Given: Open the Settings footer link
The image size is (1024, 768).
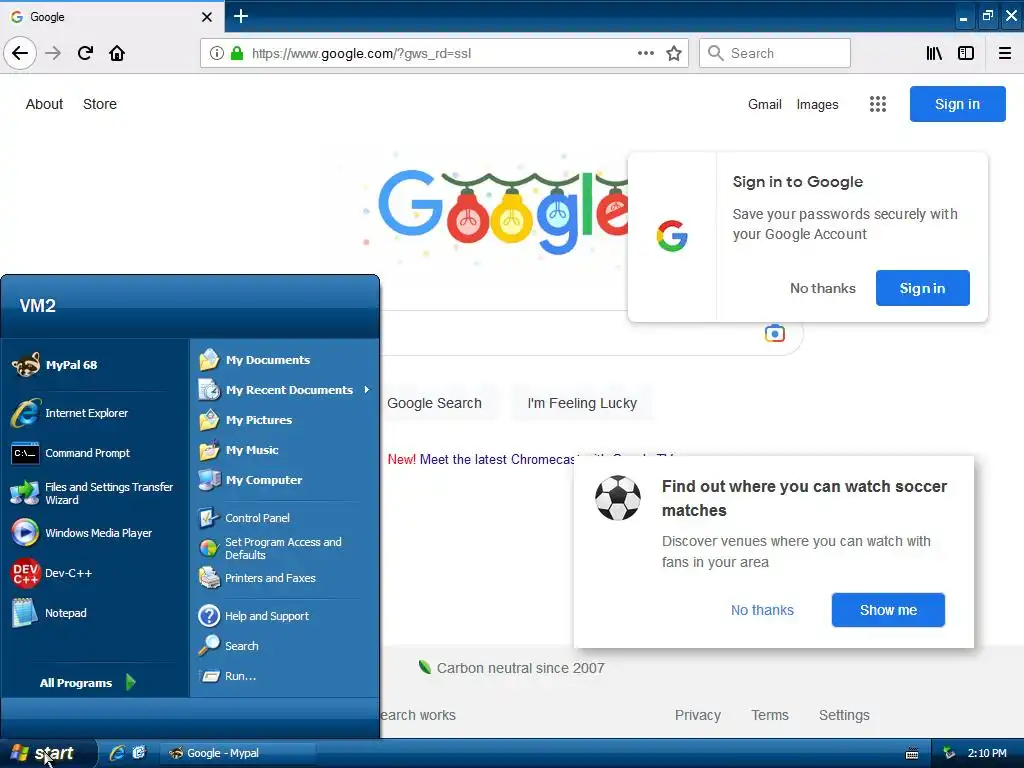Looking at the screenshot, I should 844,715.
